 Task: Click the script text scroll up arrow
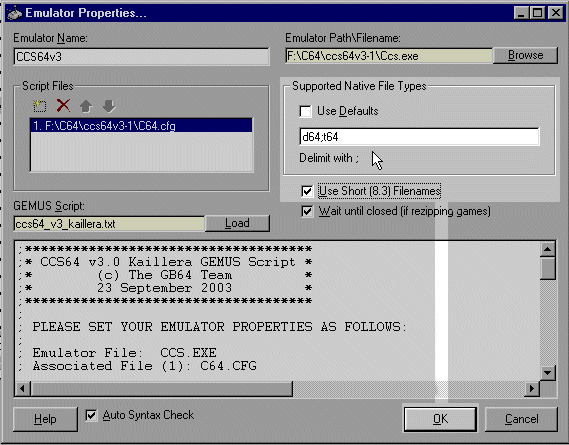click(547, 249)
